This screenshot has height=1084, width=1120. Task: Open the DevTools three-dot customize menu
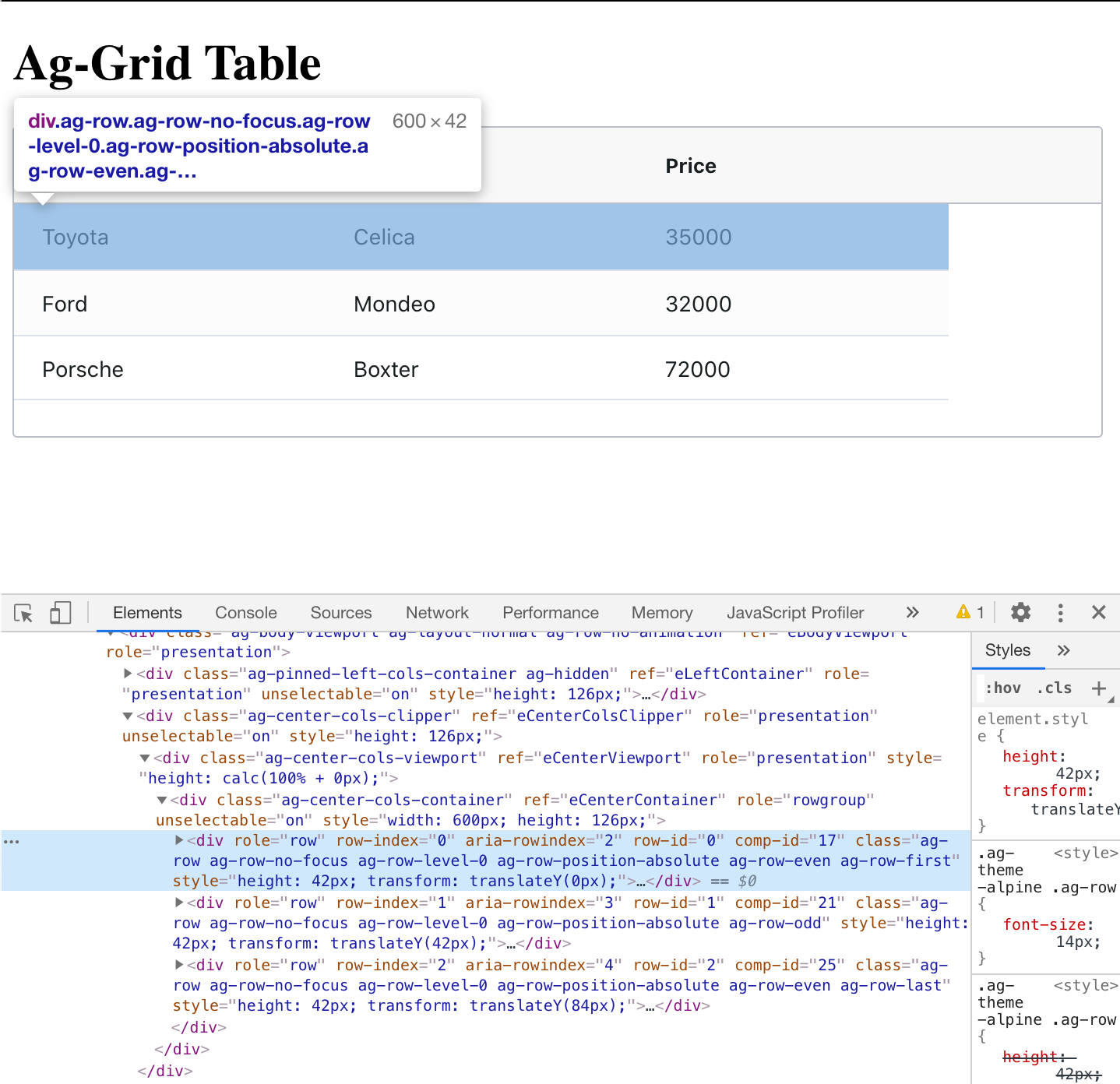click(x=1060, y=613)
